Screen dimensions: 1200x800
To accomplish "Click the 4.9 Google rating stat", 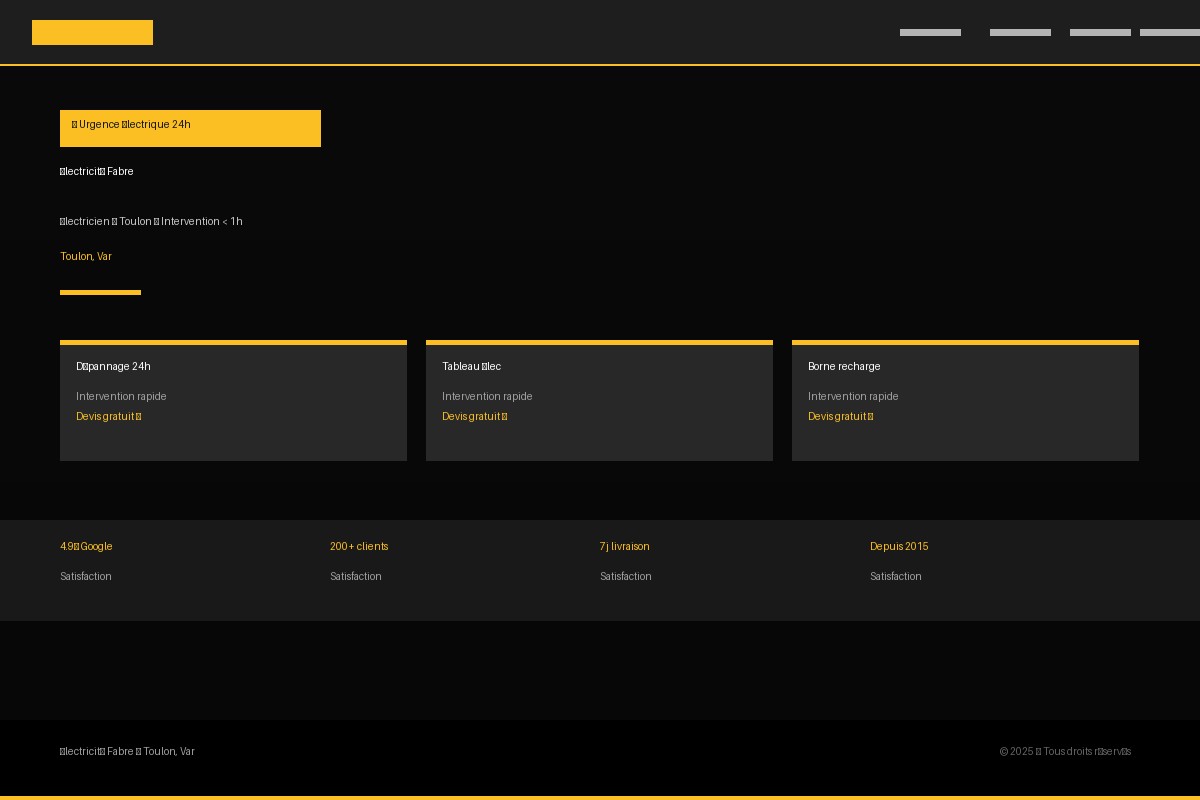I will (86, 546).
